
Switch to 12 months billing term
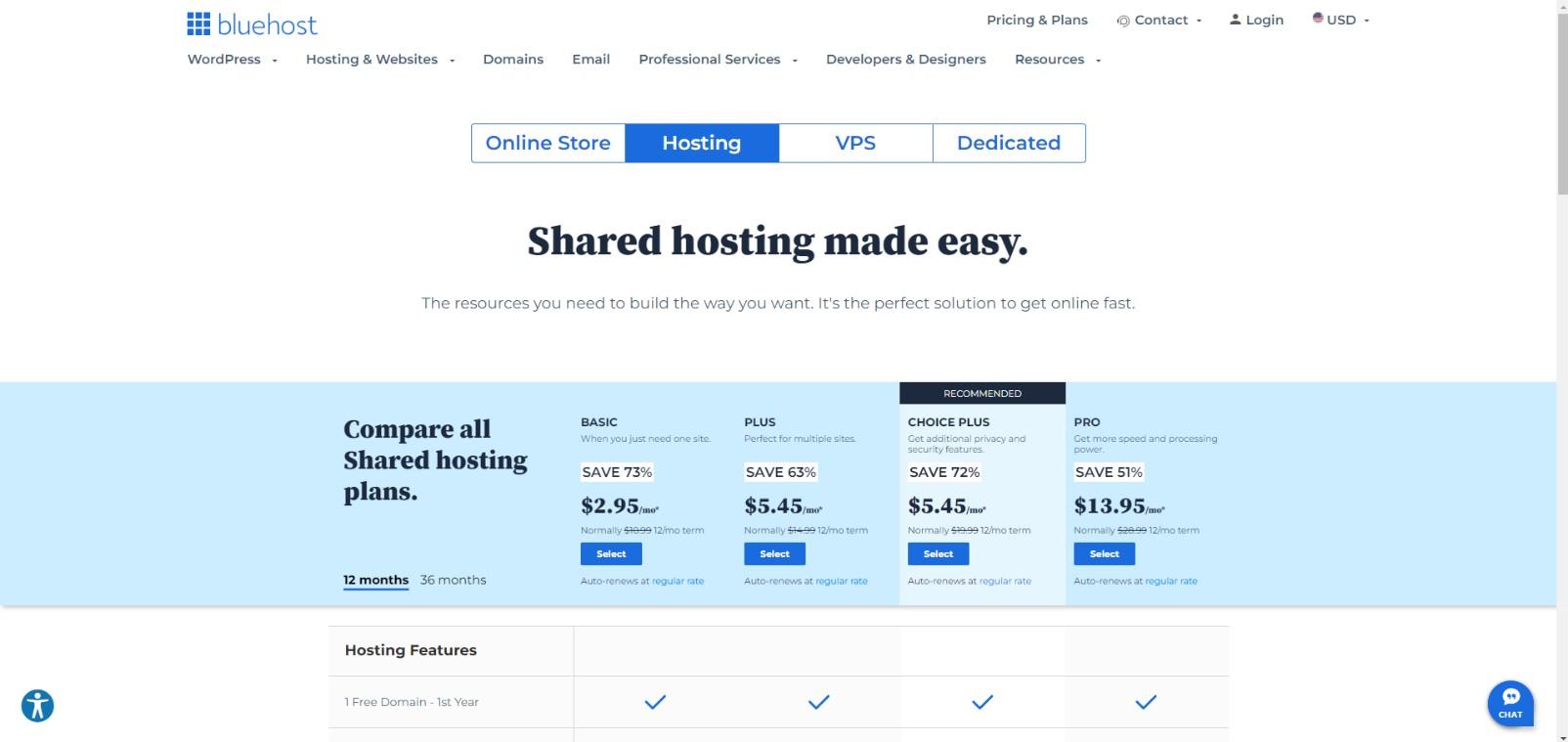(375, 580)
